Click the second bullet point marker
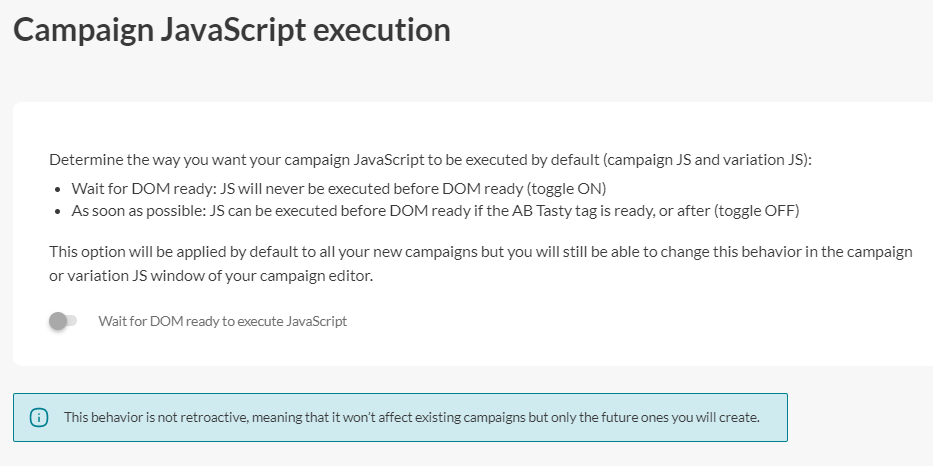 [58, 211]
